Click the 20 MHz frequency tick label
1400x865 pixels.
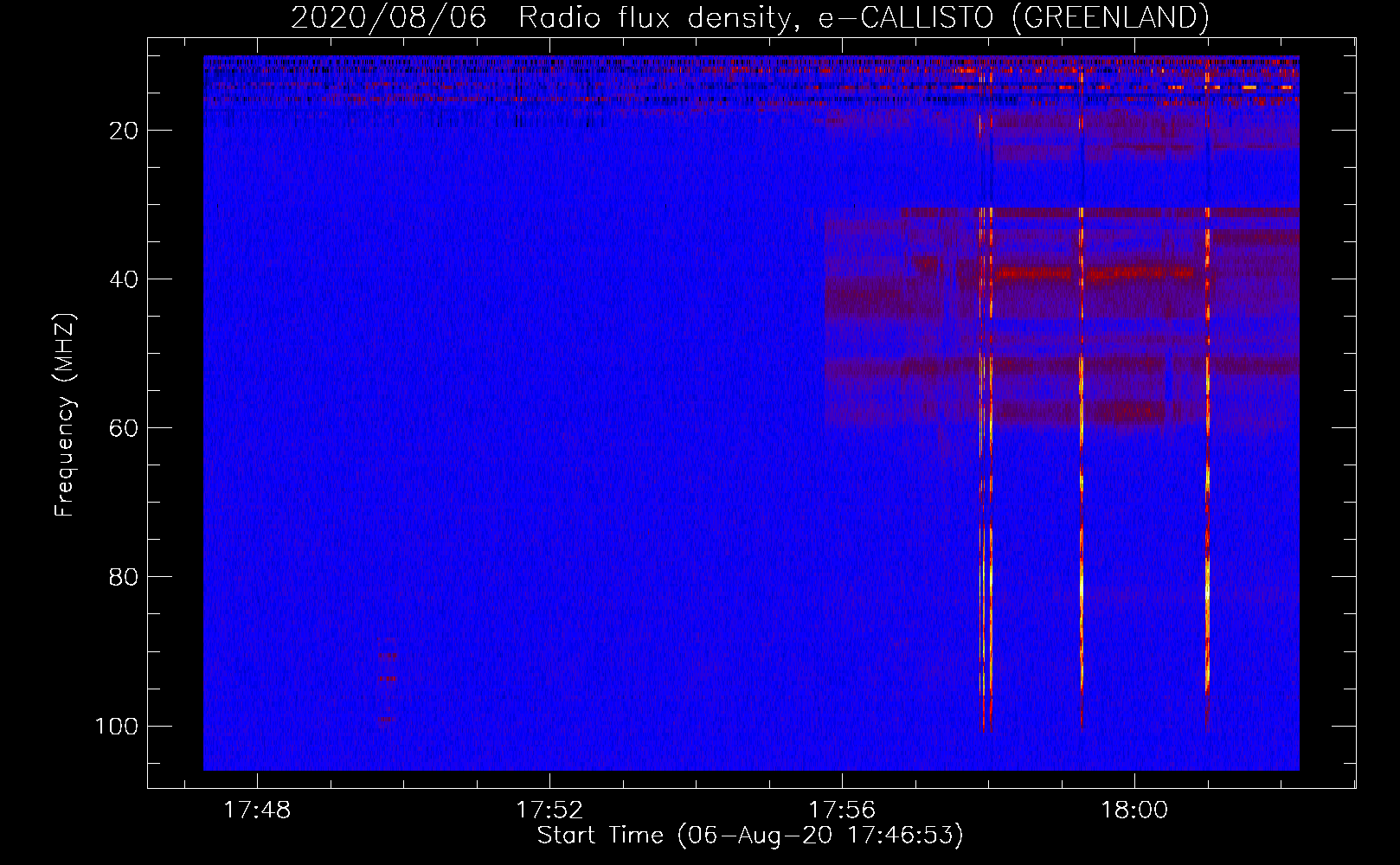tap(124, 131)
